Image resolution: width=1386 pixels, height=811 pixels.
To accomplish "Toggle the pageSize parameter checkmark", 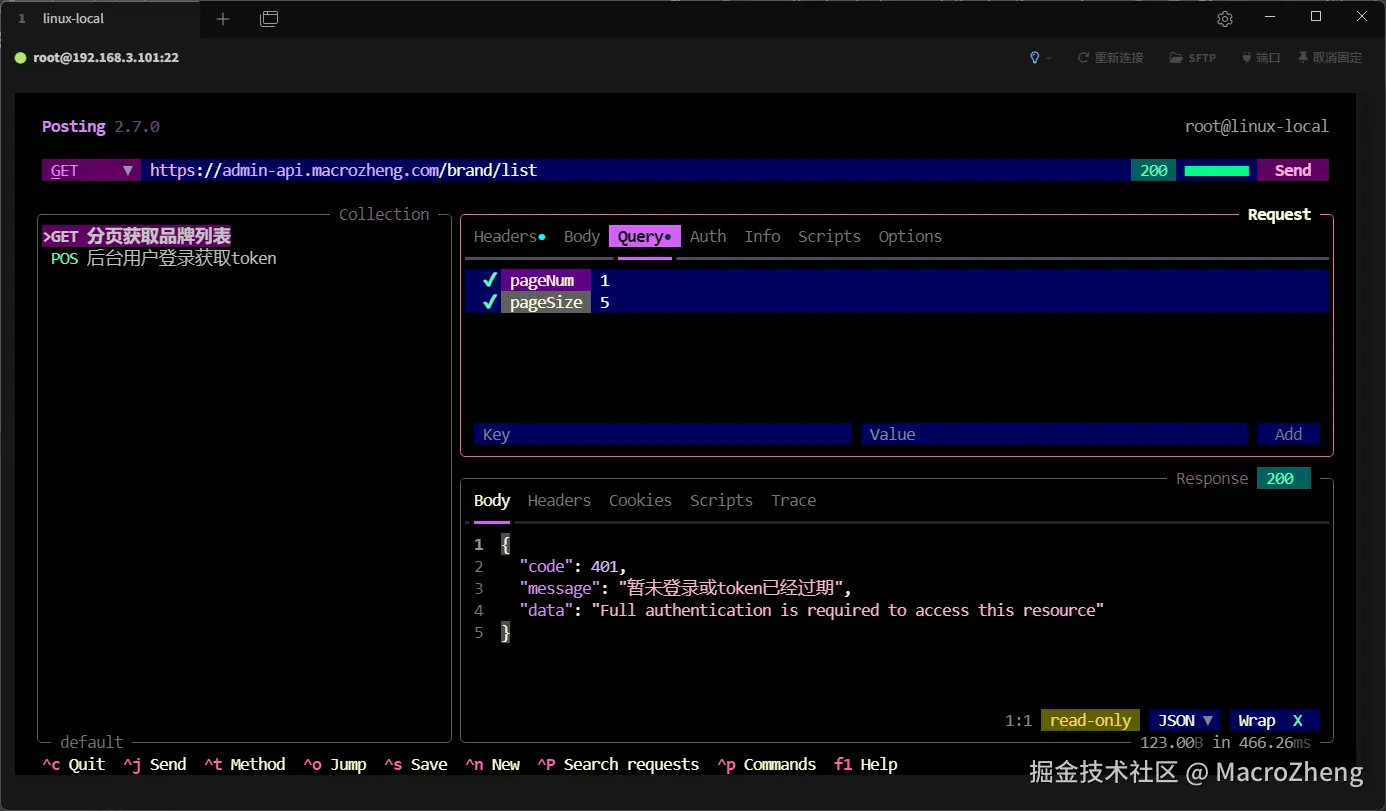I will point(489,302).
